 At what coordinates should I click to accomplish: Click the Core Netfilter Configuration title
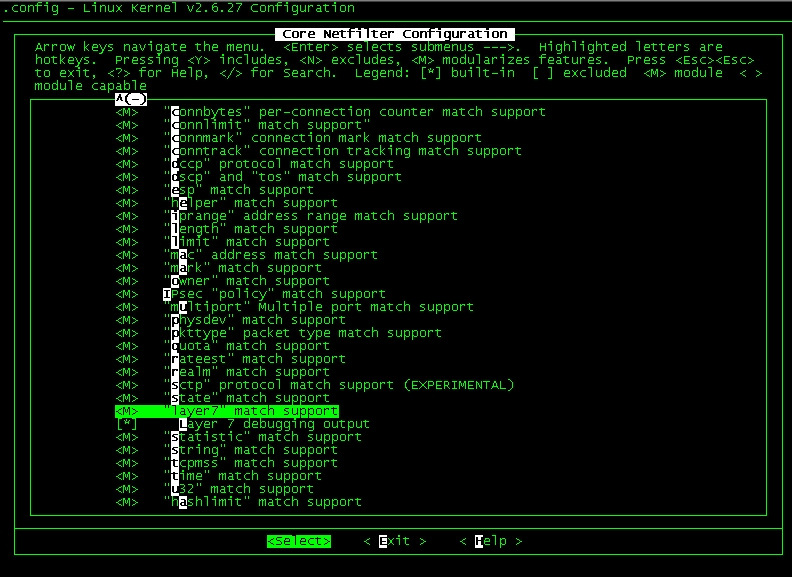click(396, 34)
